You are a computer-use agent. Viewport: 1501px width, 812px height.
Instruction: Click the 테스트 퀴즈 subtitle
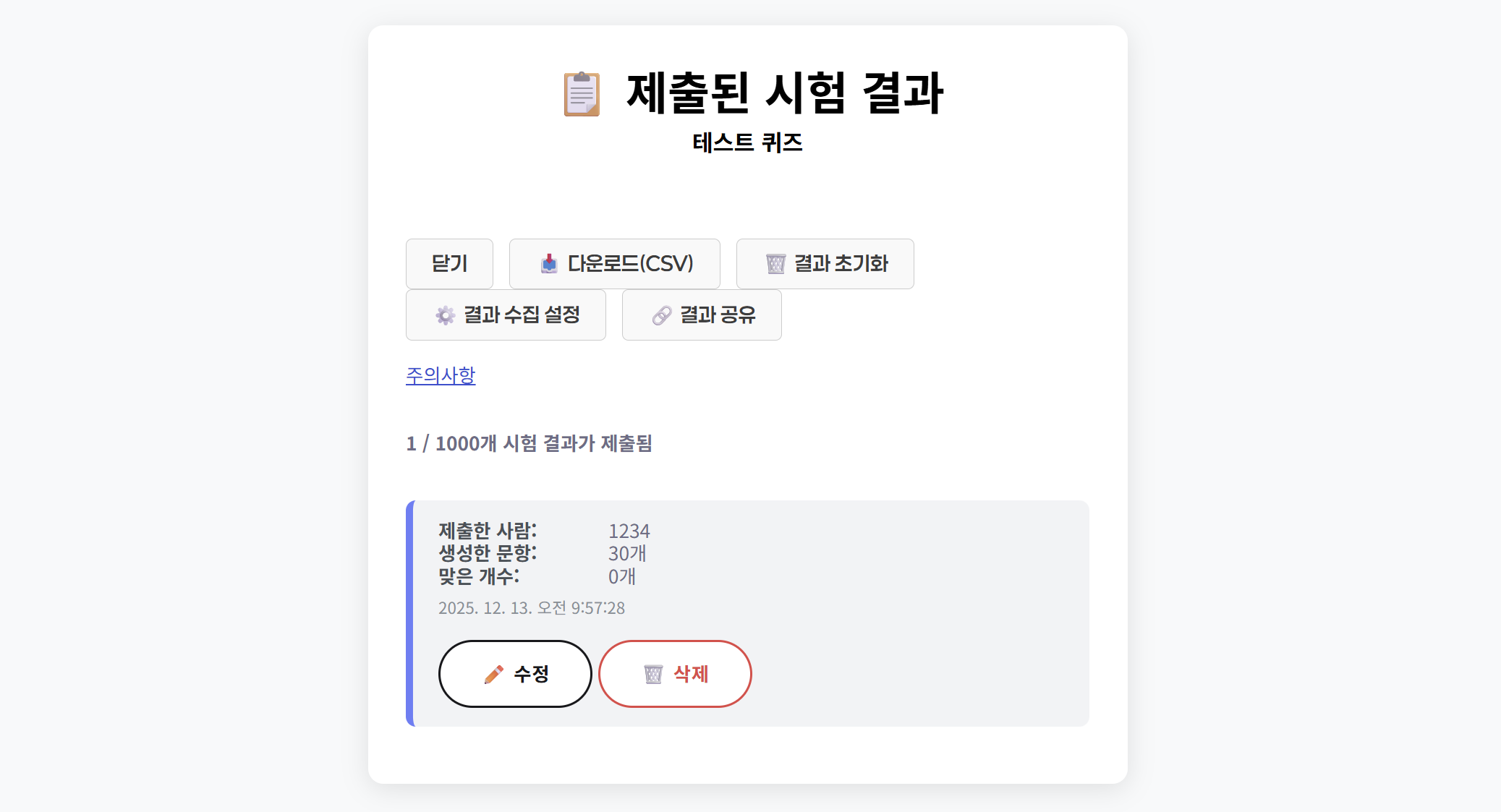tap(748, 143)
